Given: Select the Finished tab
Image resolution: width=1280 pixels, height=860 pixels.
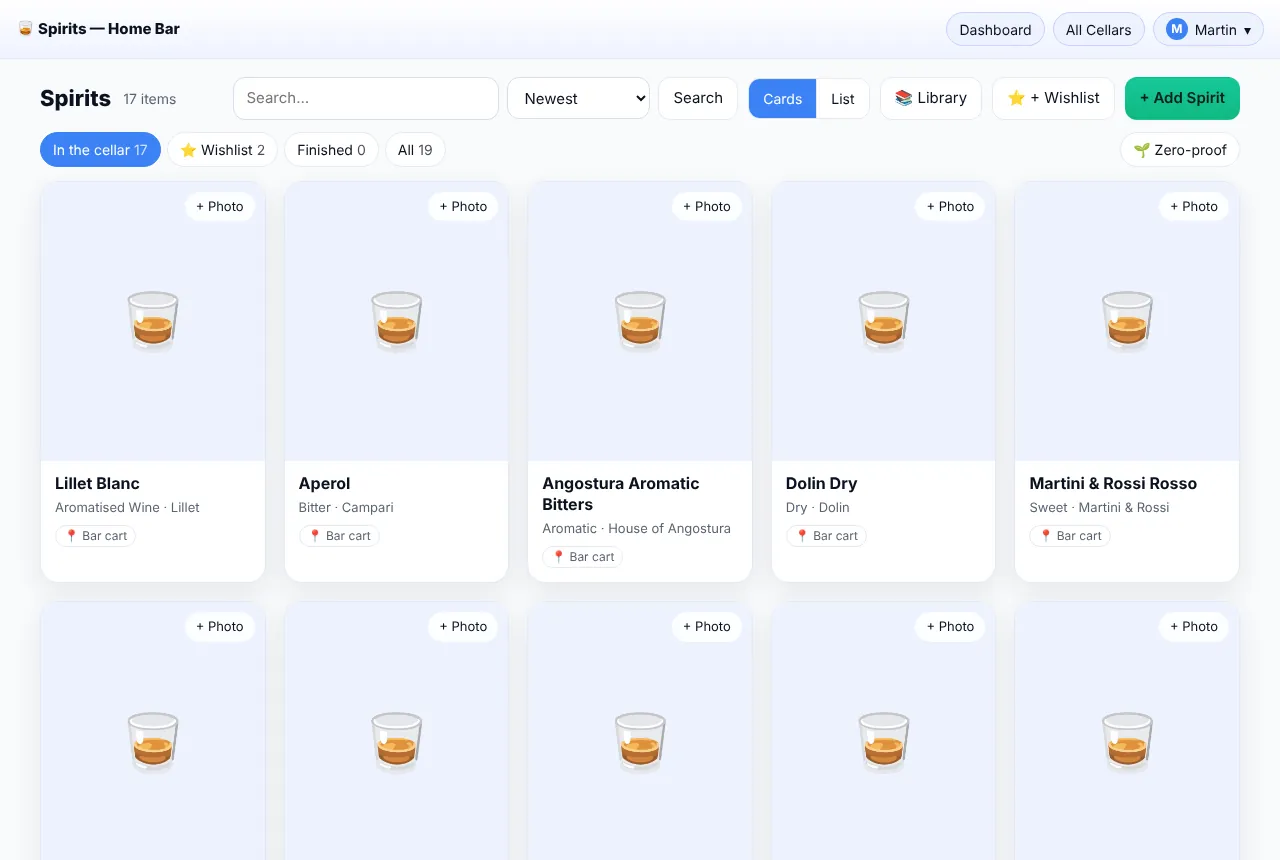Looking at the screenshot, I should [332, 150].
